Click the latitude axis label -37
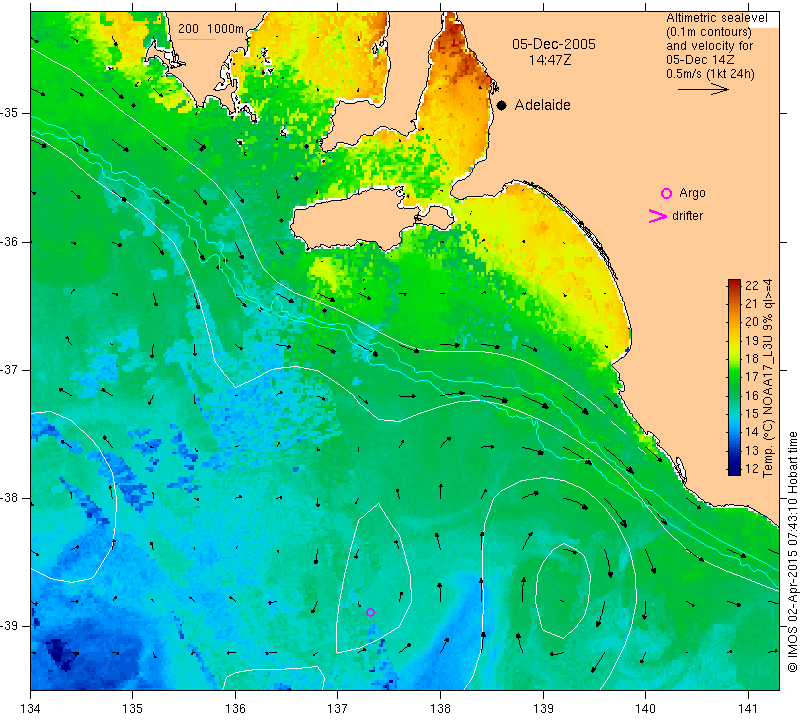This screenshot has height=720, width=800. click(x=10, y=369)
